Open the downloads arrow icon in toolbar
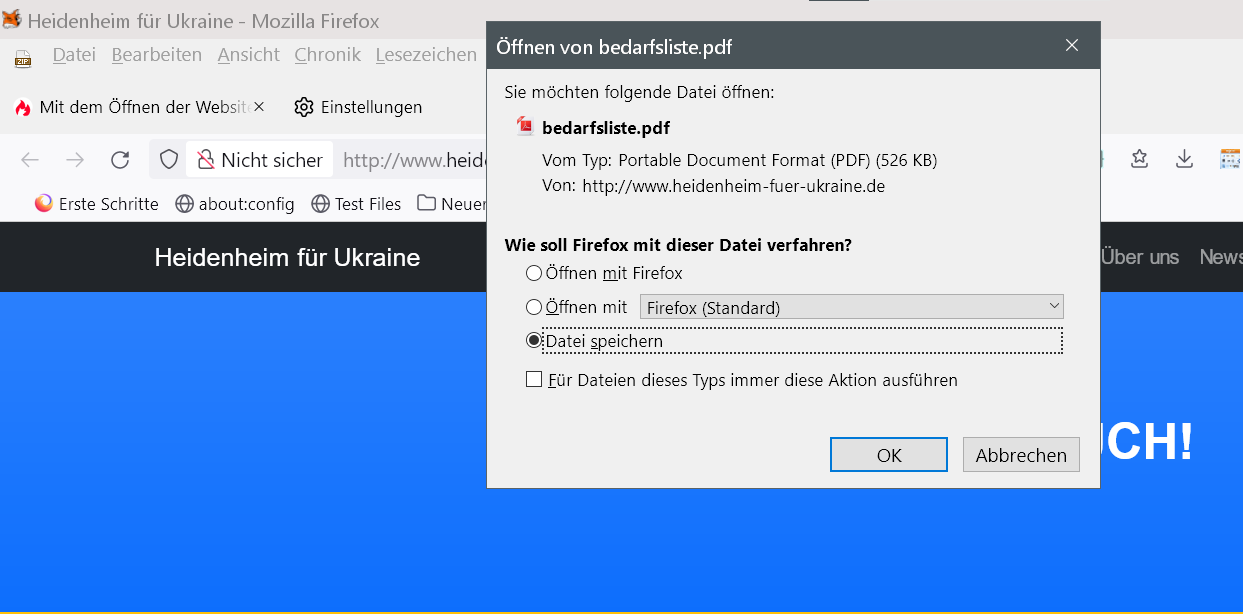Image resolution: width=1243 pixels, height=614 pixels. pos(1184,159)
